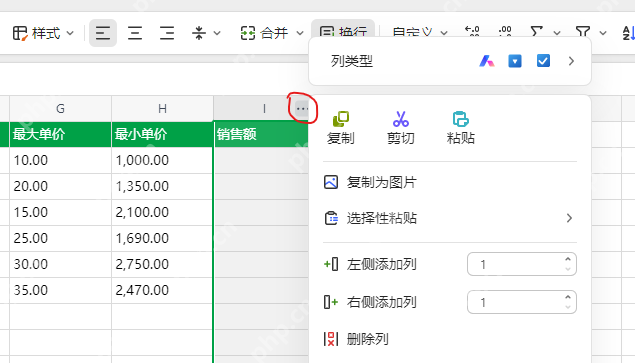
Task: Apply center text alignment
Action: 135,33
